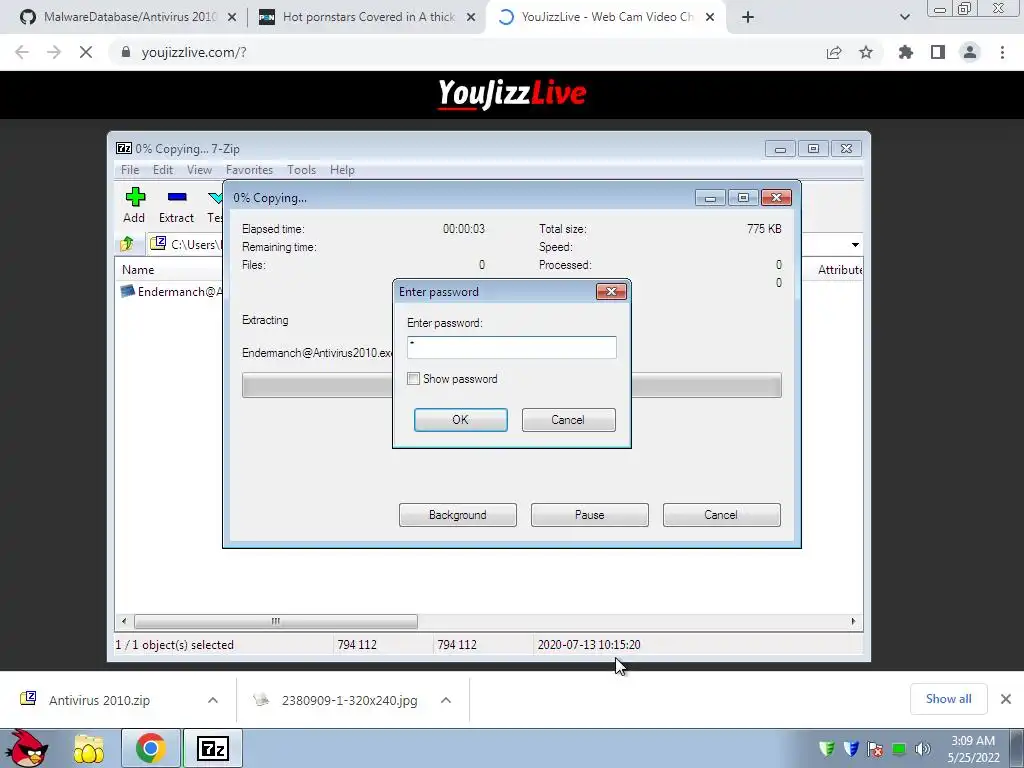The image size is (1024, 768).
Task: Bookmark this page with star icon
Action: pyautogui.click(x=866, y=52)
